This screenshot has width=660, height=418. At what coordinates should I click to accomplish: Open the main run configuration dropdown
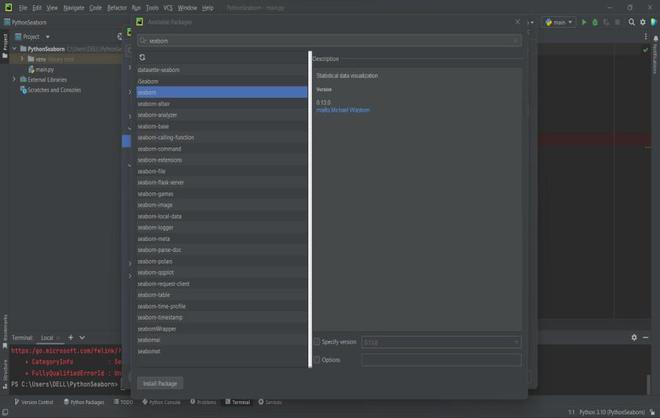[559, 22]
